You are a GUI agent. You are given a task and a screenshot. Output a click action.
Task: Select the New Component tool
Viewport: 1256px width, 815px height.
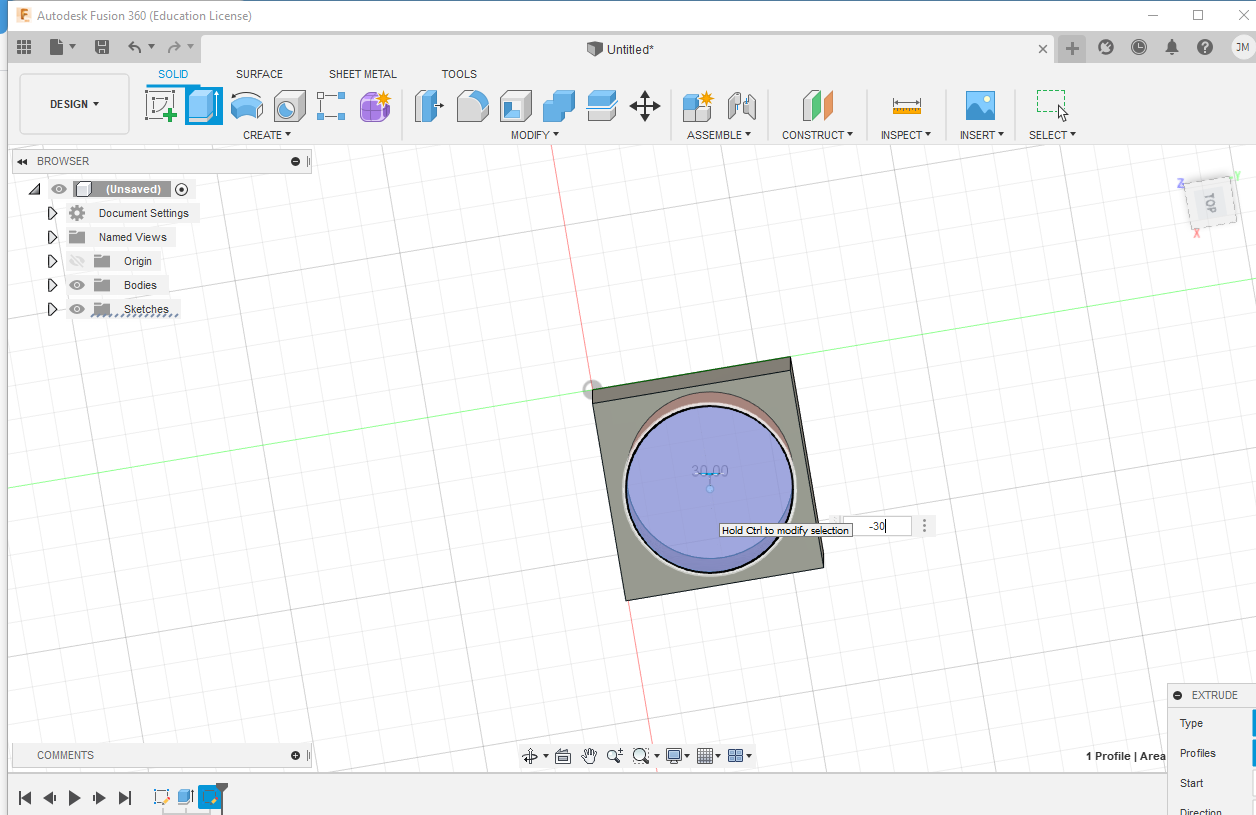tap(697, 106)
